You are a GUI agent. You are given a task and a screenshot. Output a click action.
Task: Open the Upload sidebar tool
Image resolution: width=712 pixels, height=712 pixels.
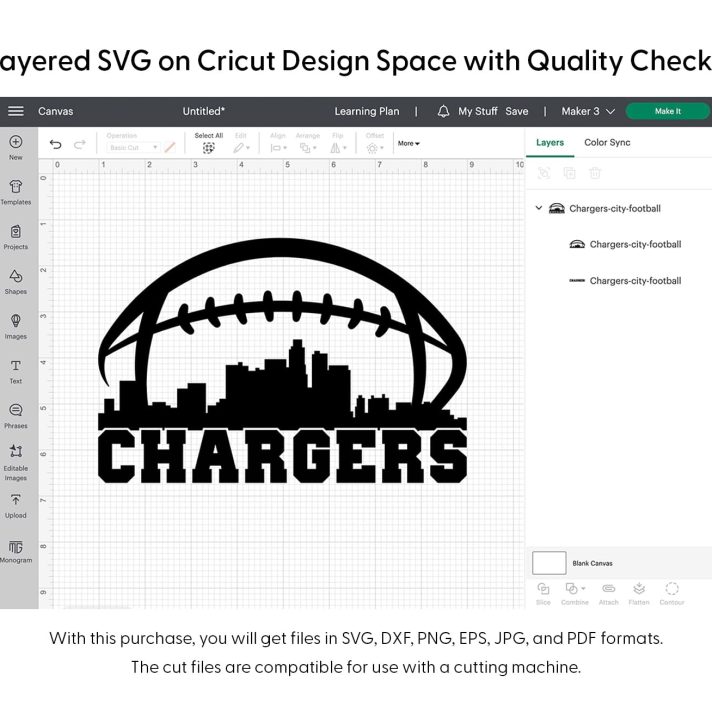point(15,506)
